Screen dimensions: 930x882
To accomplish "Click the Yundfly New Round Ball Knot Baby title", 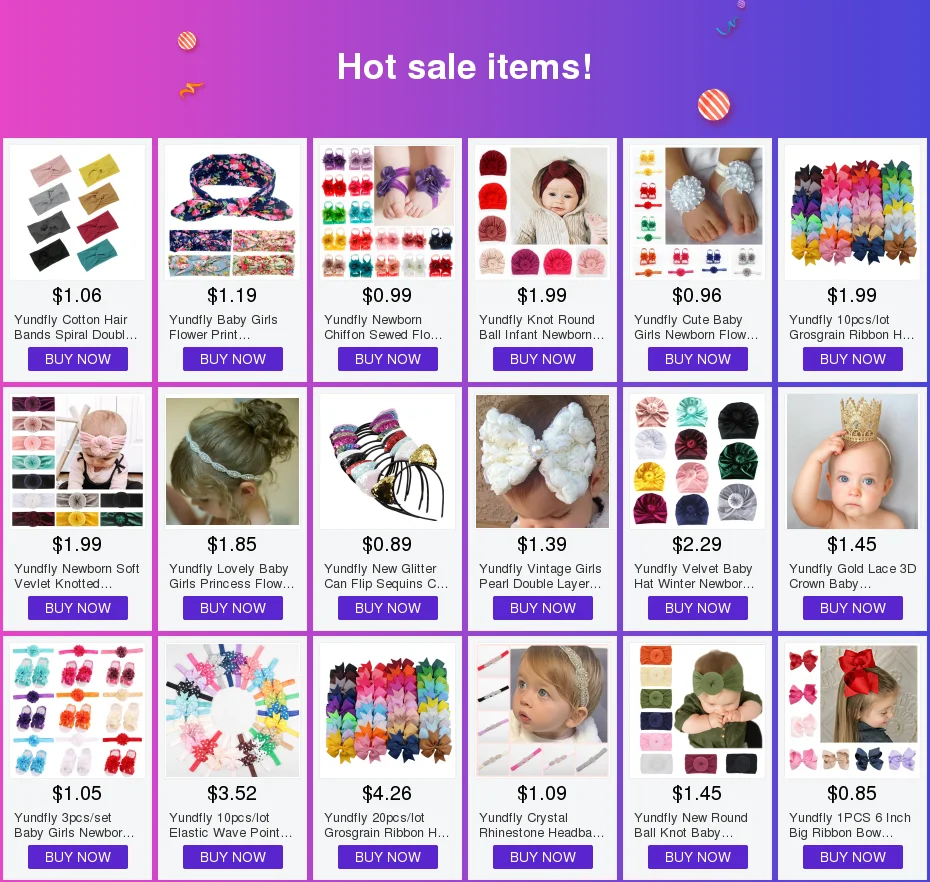I will pyautogui.click(x=690, y=826).
